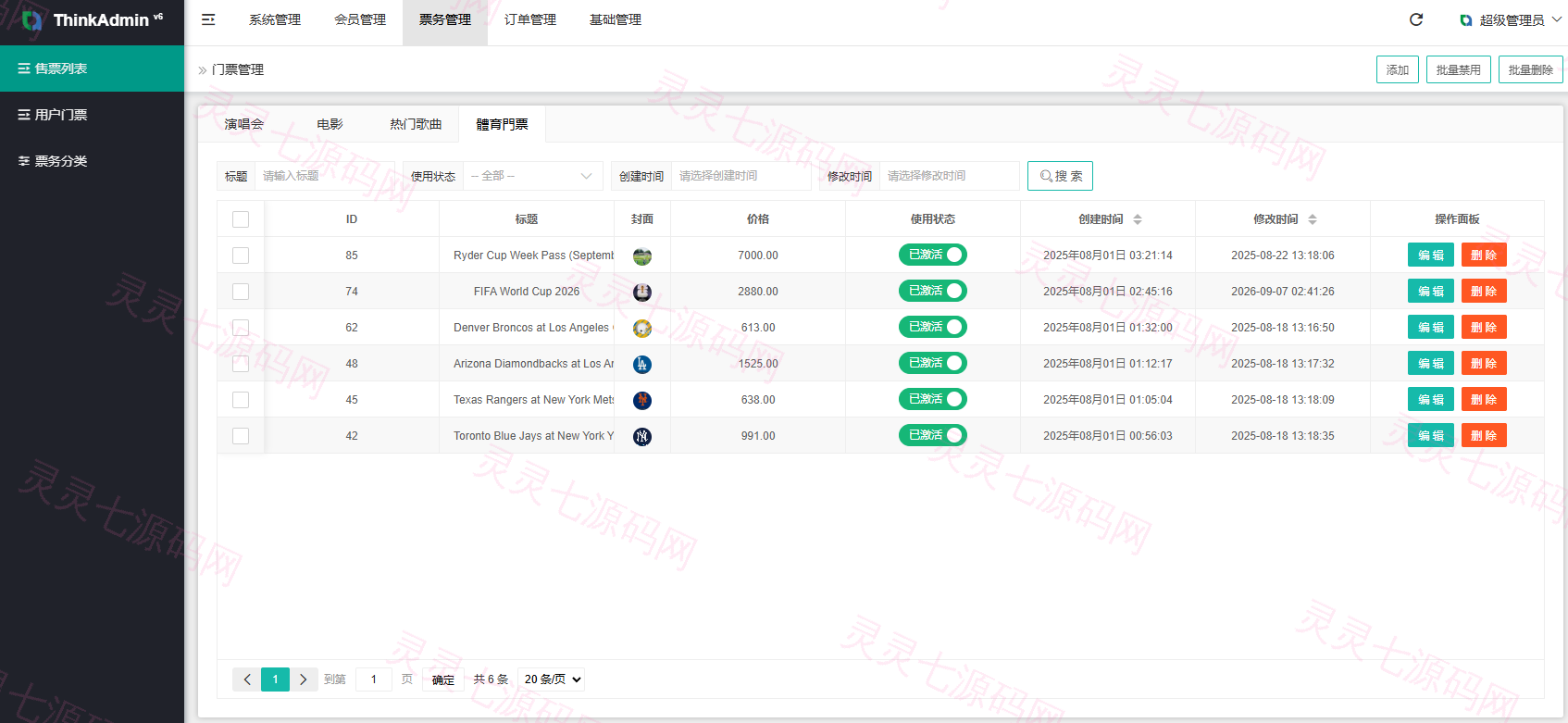The width and height of the screenshot is (1568, 723).
Task: Collapse the sidebar with the hamburger icon
Action: (208, 19)
